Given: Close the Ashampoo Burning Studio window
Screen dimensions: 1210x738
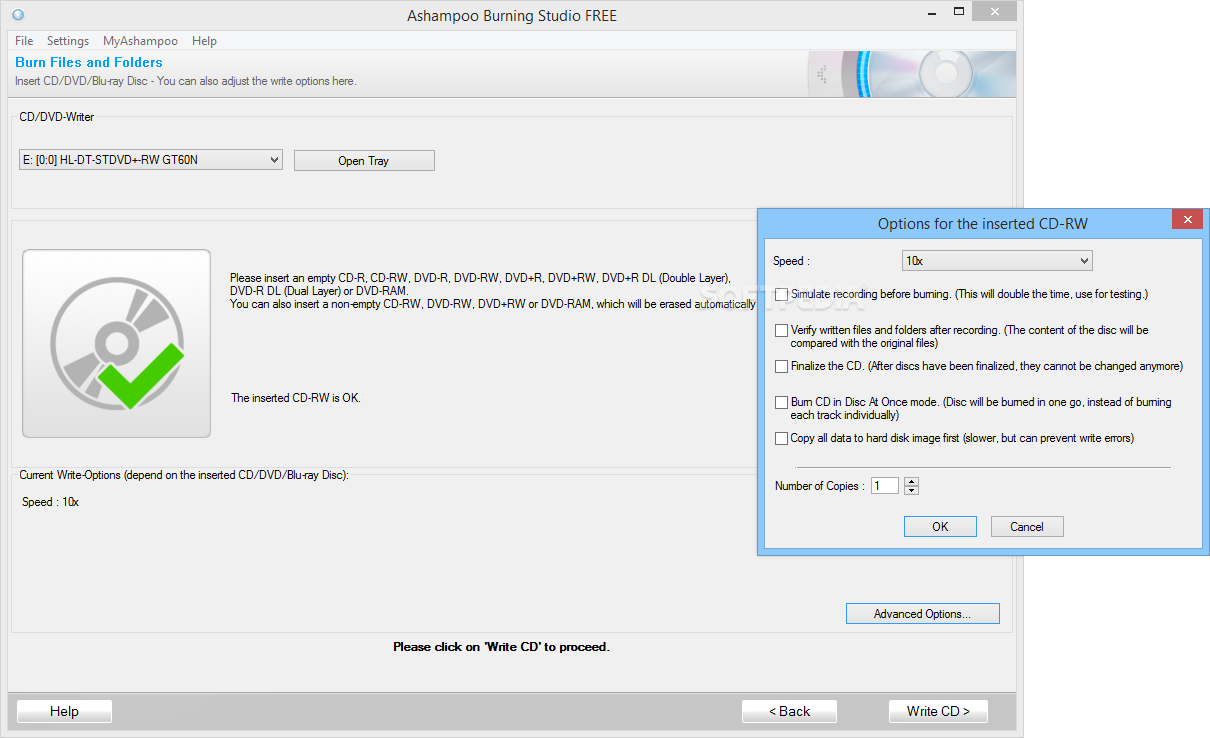Looking at the screenshot, I should 995,12.
